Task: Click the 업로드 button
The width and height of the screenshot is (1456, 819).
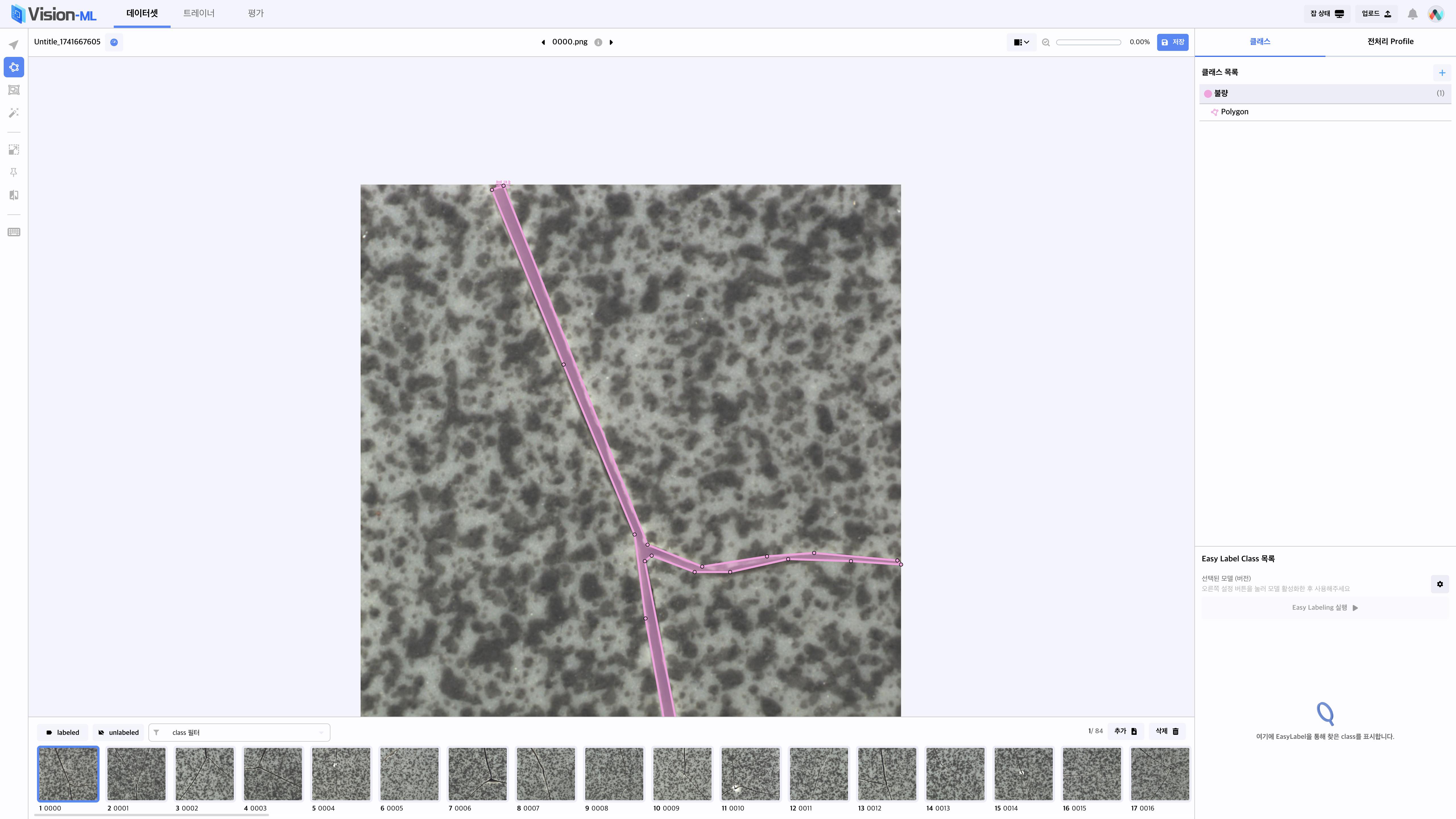Action: [x=1376, y=14]
